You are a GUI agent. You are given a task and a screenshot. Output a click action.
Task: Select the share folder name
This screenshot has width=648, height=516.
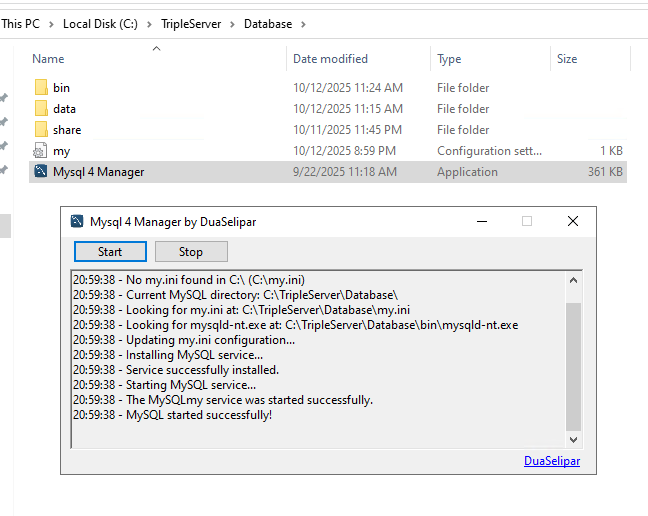(x=67, y=130)
